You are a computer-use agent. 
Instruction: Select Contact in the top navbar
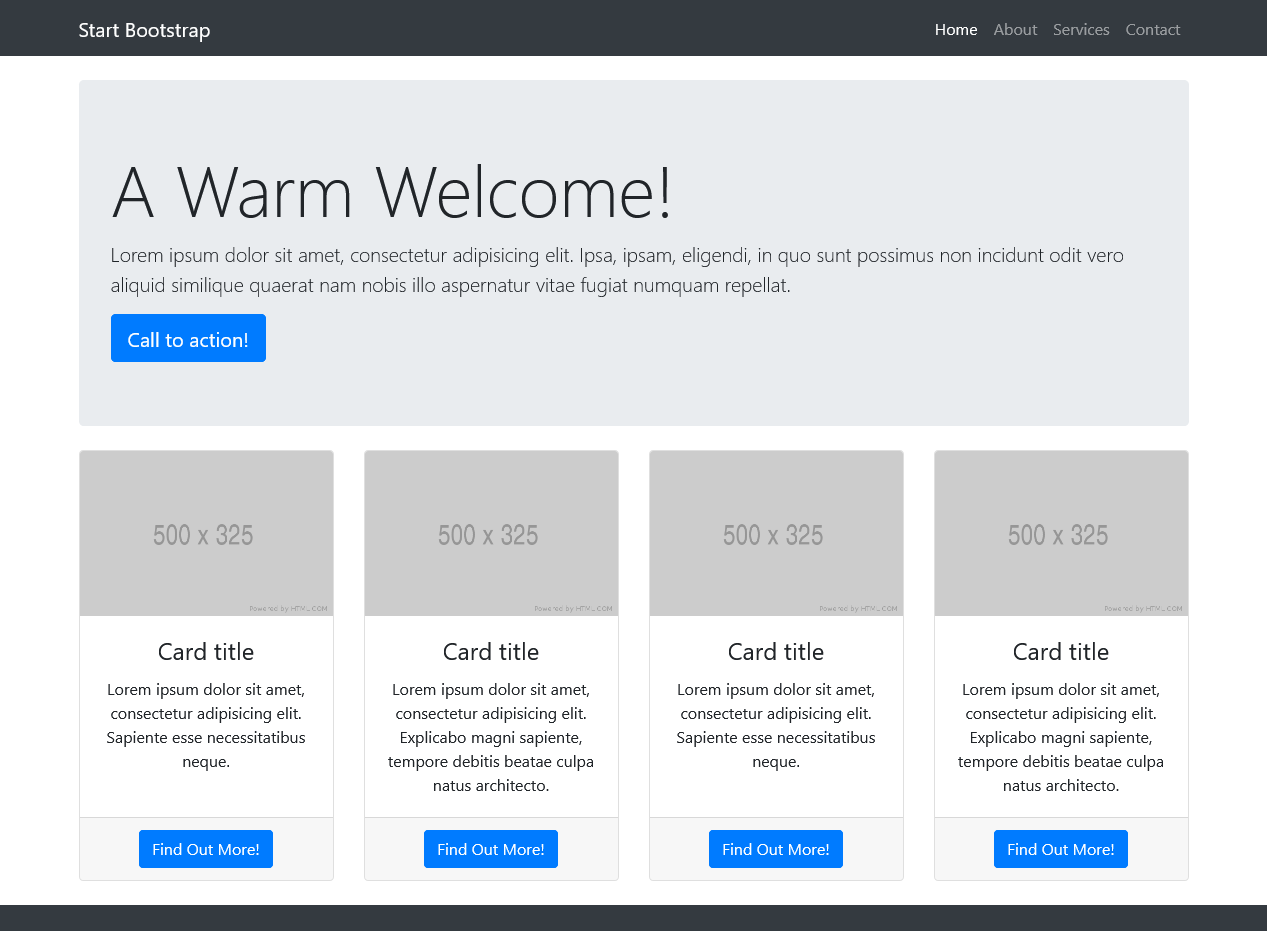point(1152,30)
